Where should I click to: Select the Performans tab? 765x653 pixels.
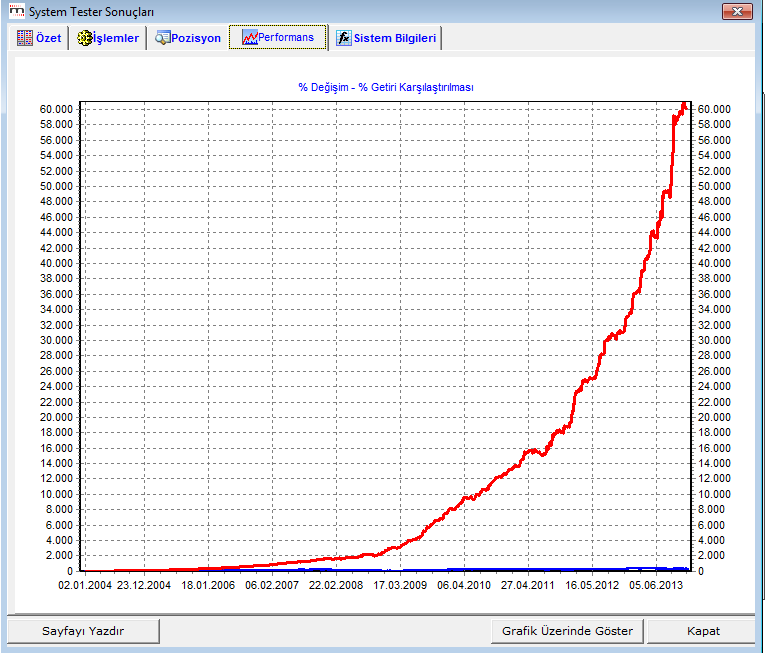pyautogui.click(x=278, y=37)
